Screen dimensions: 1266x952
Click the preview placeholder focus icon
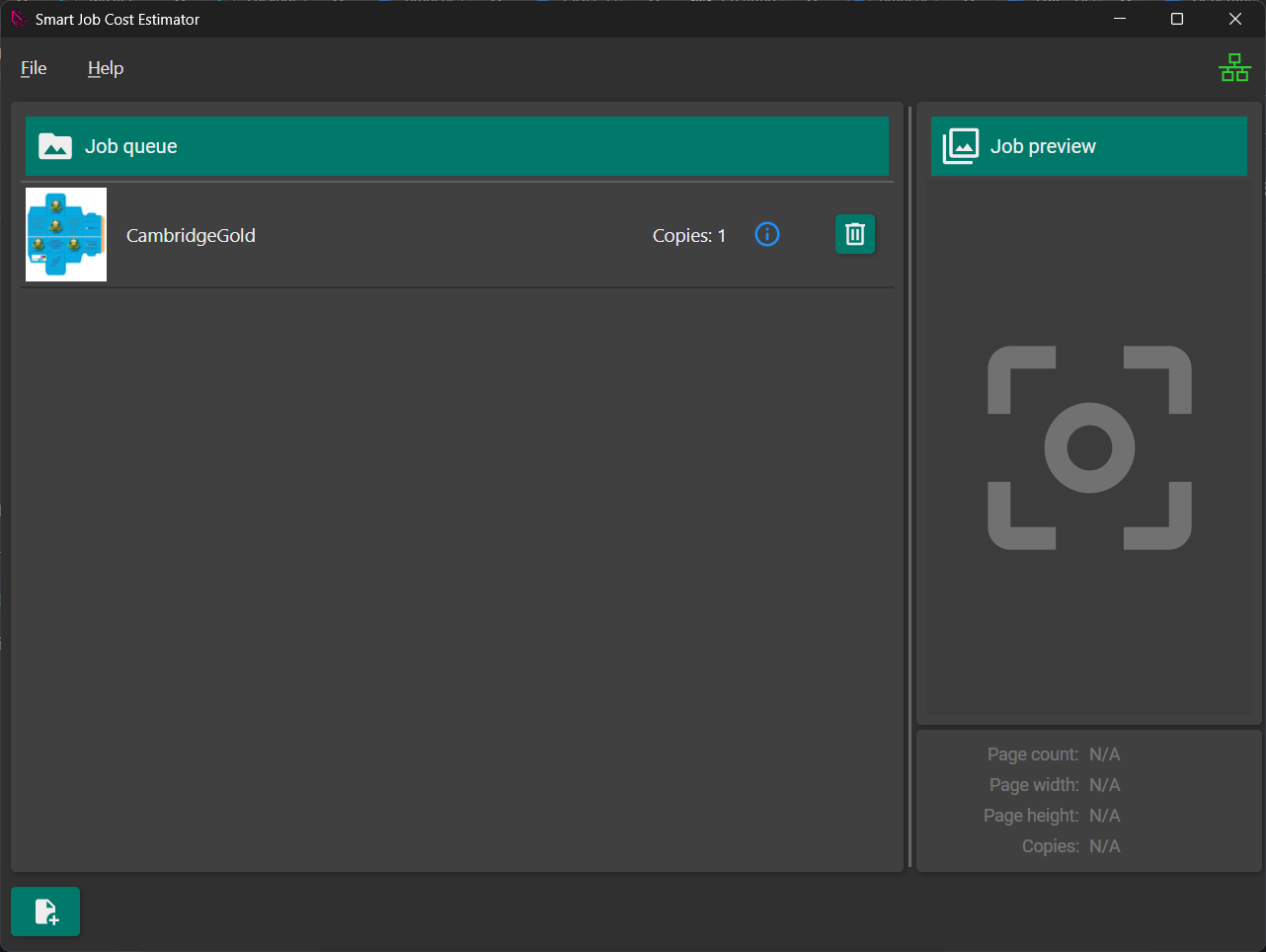1089,447
